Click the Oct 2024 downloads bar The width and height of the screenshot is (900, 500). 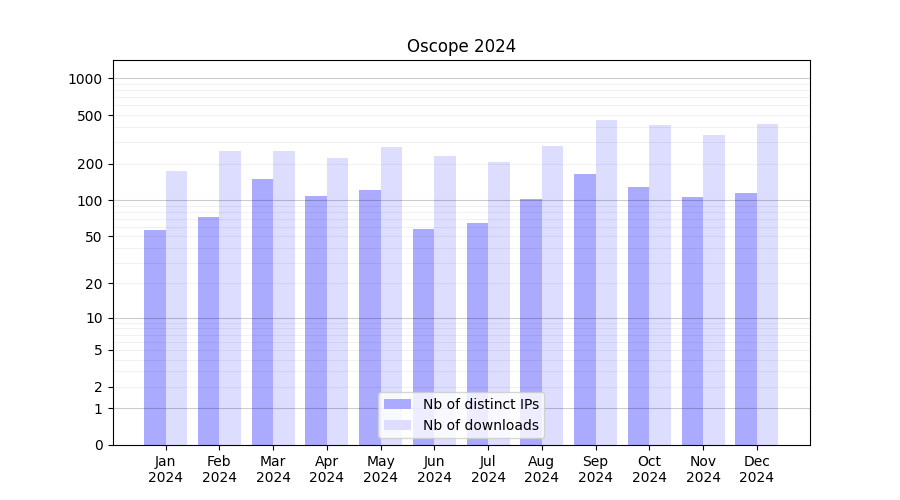click(660, 285)
